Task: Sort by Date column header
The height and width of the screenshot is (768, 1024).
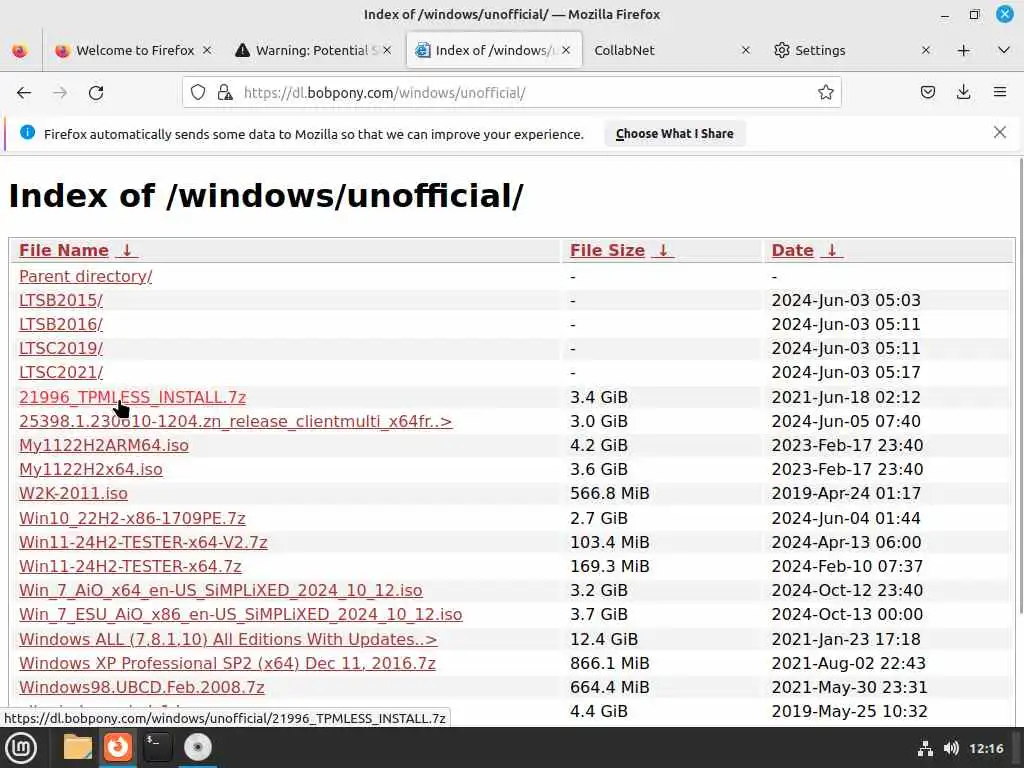Action: [793, 251]
